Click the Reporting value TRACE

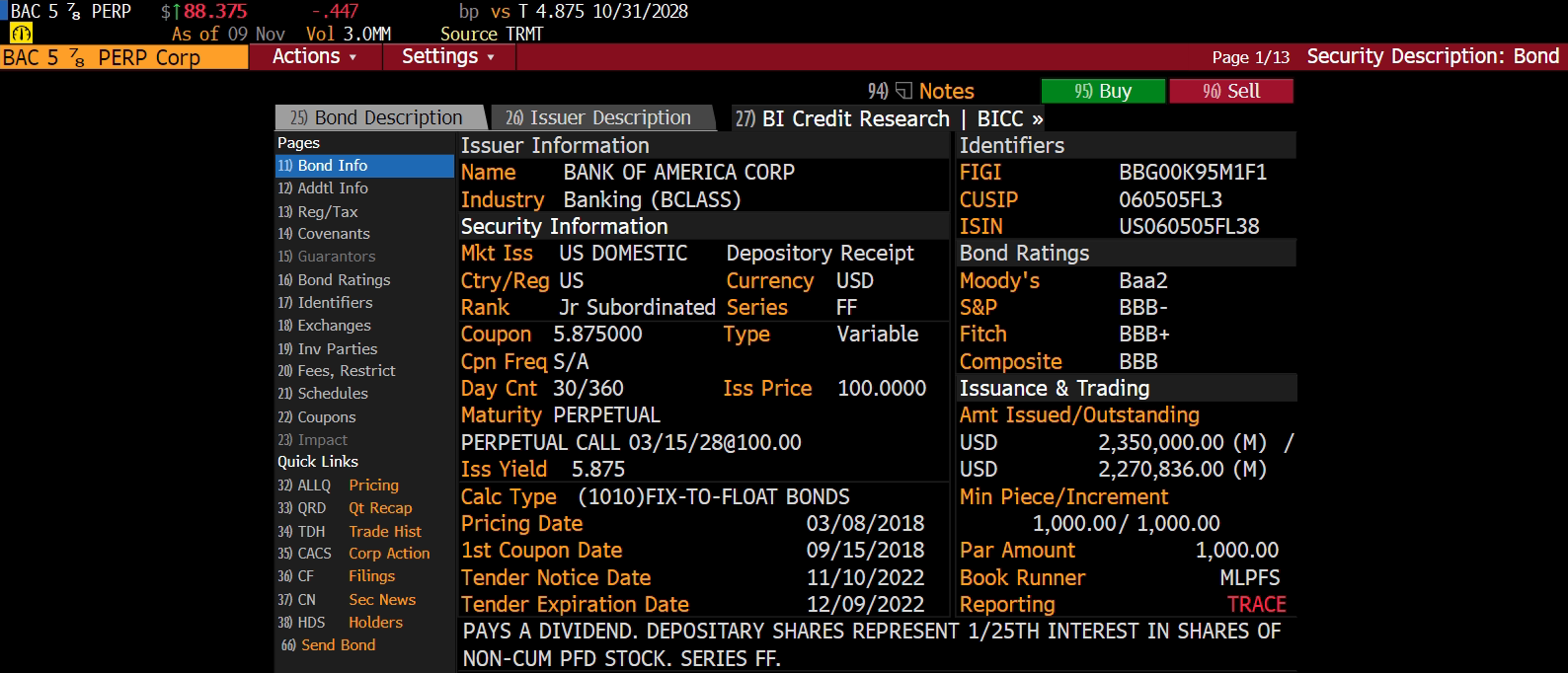[x=1257, y=605]
